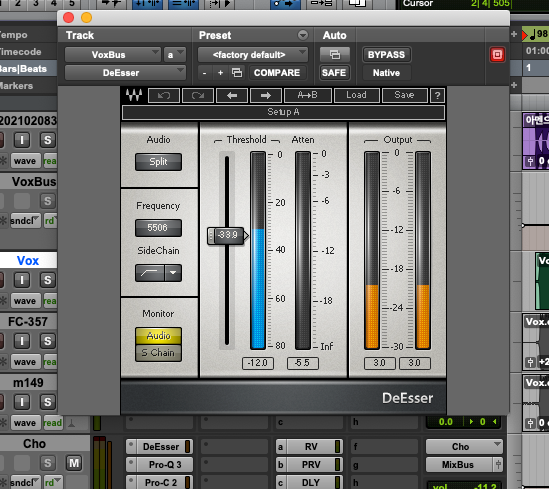The height and width of the screenshot is (489, 549).
Task: Select the Vox track name
Action: pyautogui.click(x=28, y=260)
